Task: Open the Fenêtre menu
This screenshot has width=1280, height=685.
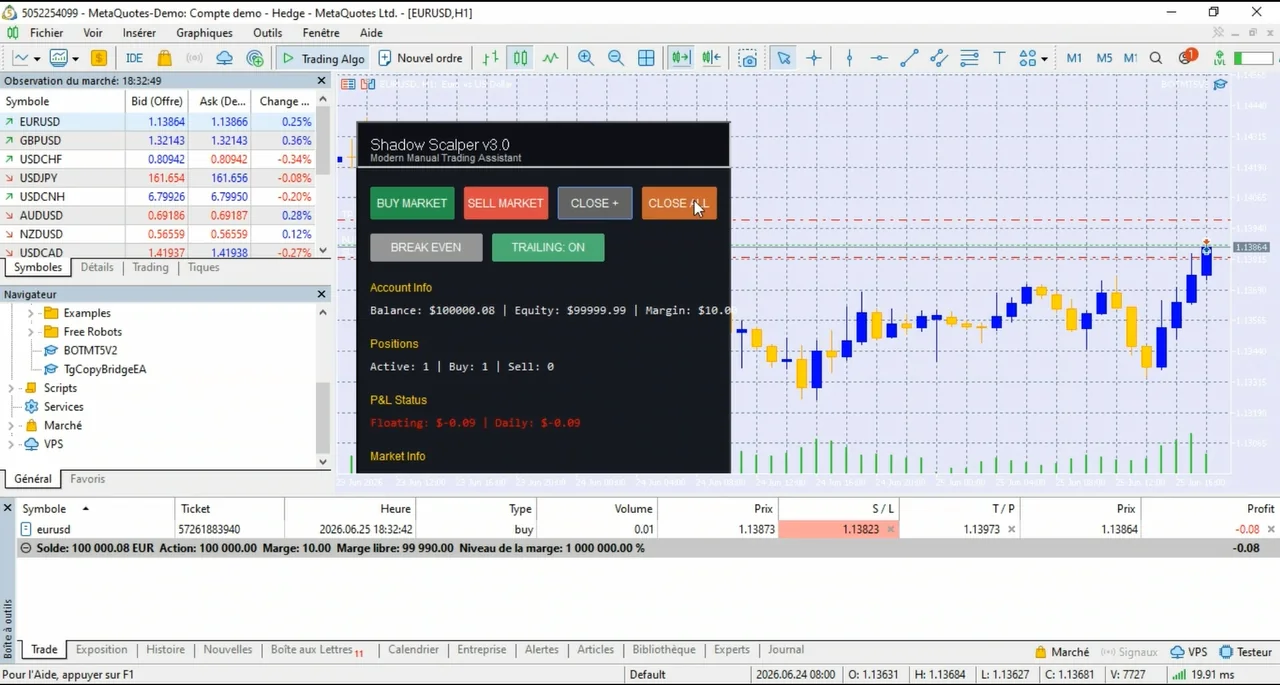Action: pos(321,33)
